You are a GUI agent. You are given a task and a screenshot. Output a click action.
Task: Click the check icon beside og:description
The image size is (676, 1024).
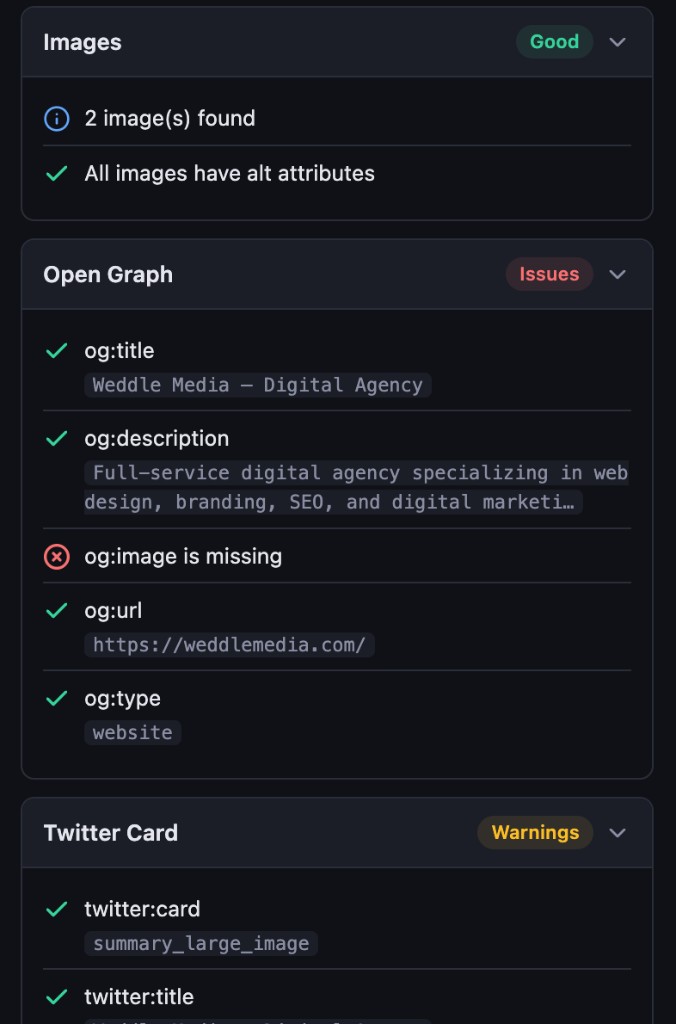click(58, 438)
